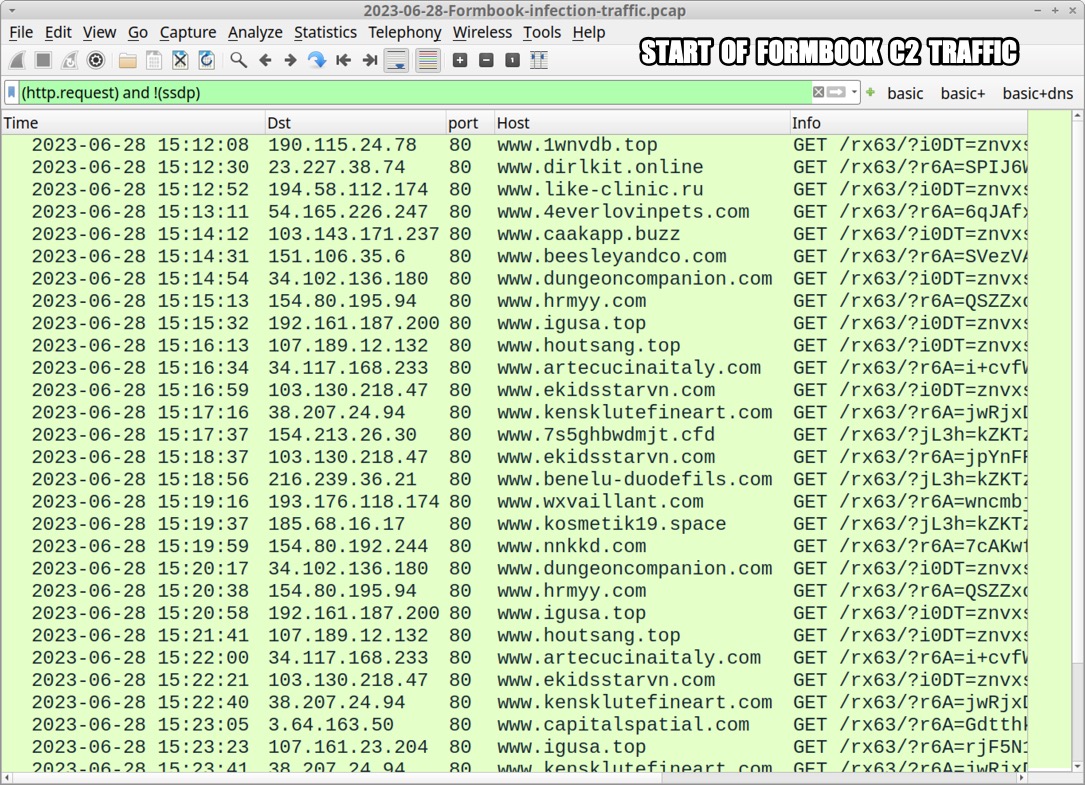Select the www.wxvaillant.com packet row
Image resolution: width=1085 pixels, height=785 pixels.
(x=514, y=501)
